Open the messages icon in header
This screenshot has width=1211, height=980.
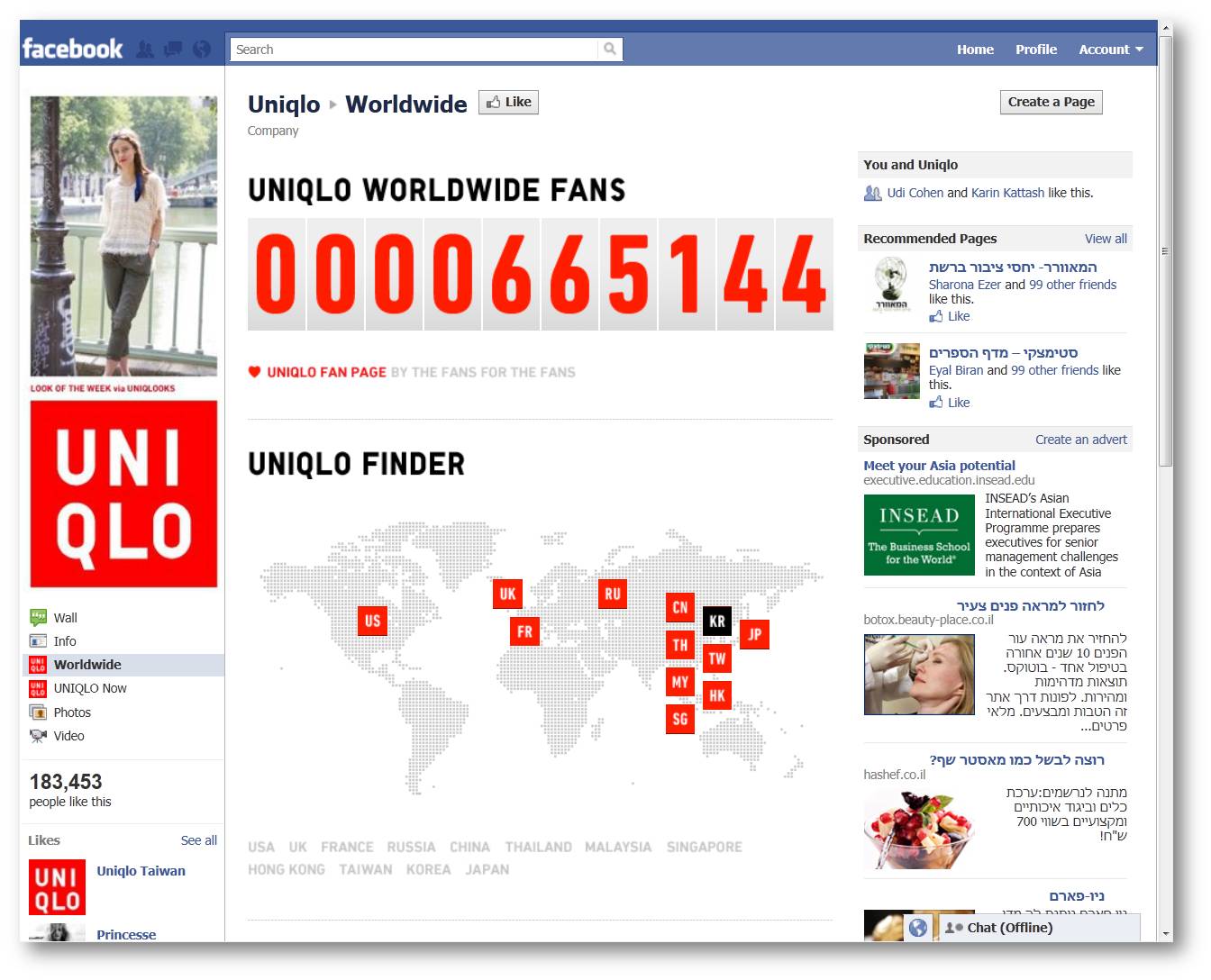pos(172,50)
